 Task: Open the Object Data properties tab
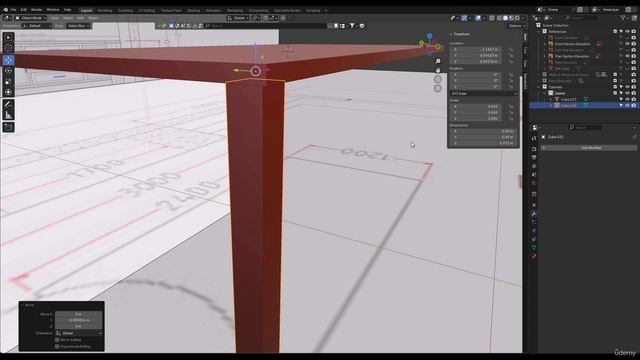[x=534, y=247]
